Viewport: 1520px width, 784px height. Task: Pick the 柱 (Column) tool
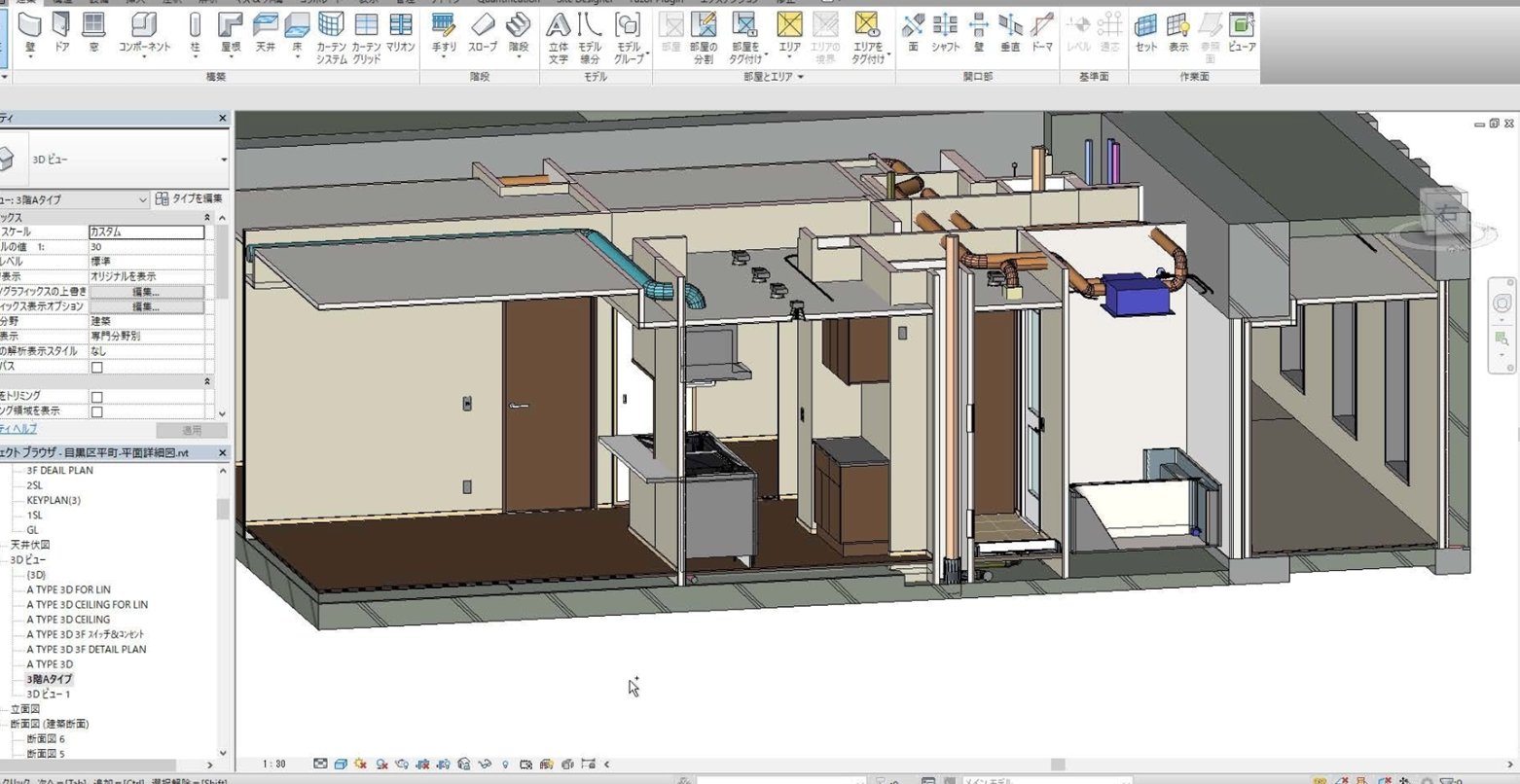pos(195,34)
